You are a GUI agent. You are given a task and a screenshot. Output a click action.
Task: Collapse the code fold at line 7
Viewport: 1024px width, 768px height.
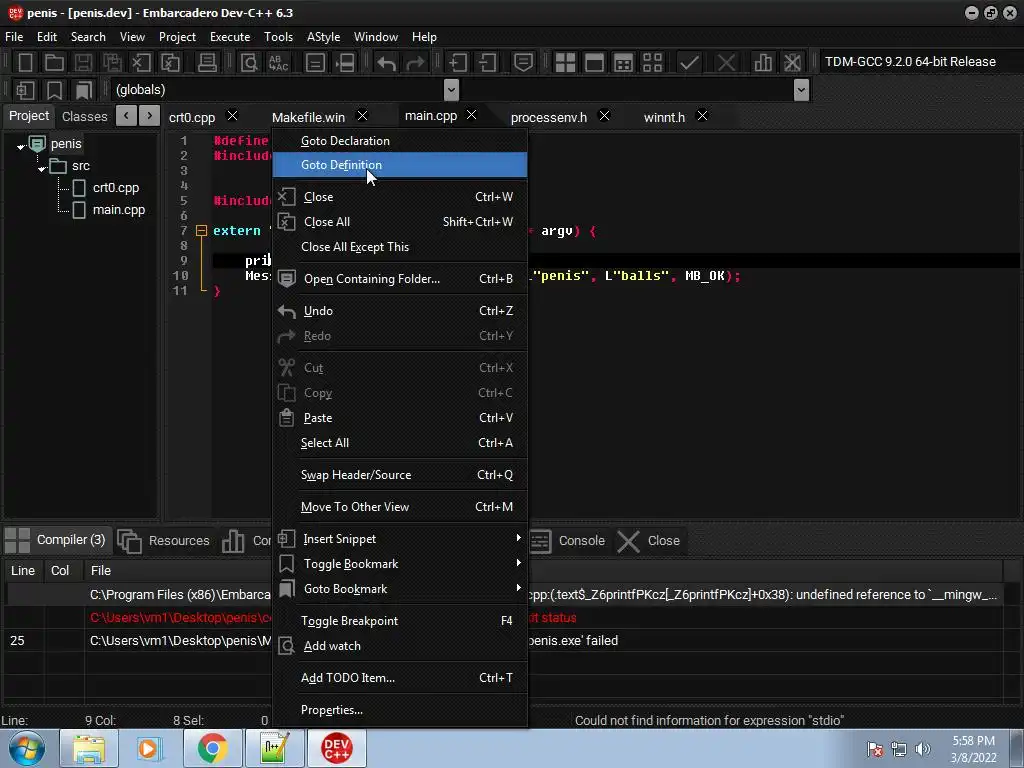201,231
